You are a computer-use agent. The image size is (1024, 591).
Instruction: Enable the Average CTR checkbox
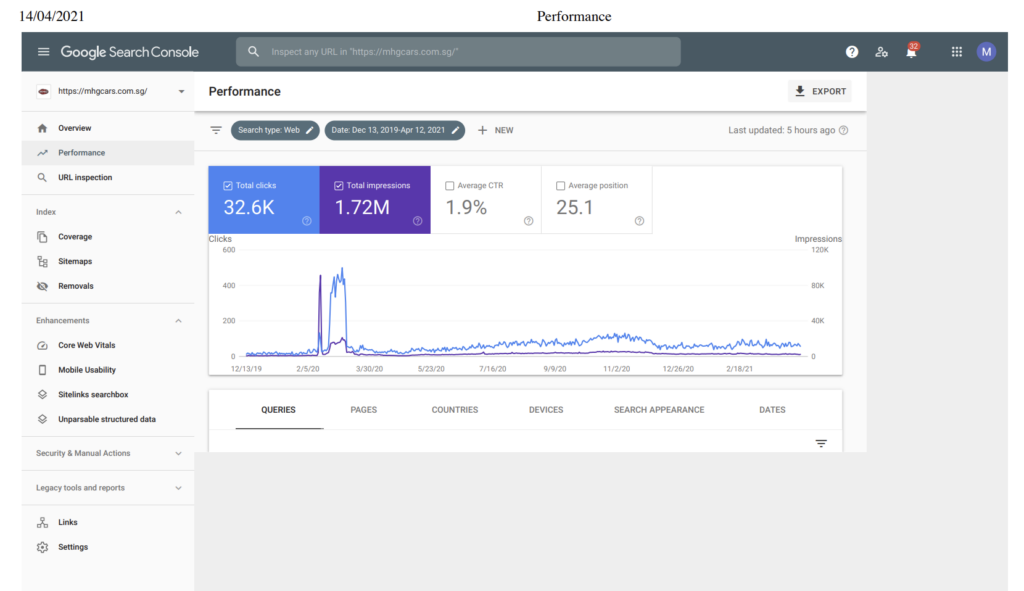[450, 186]
